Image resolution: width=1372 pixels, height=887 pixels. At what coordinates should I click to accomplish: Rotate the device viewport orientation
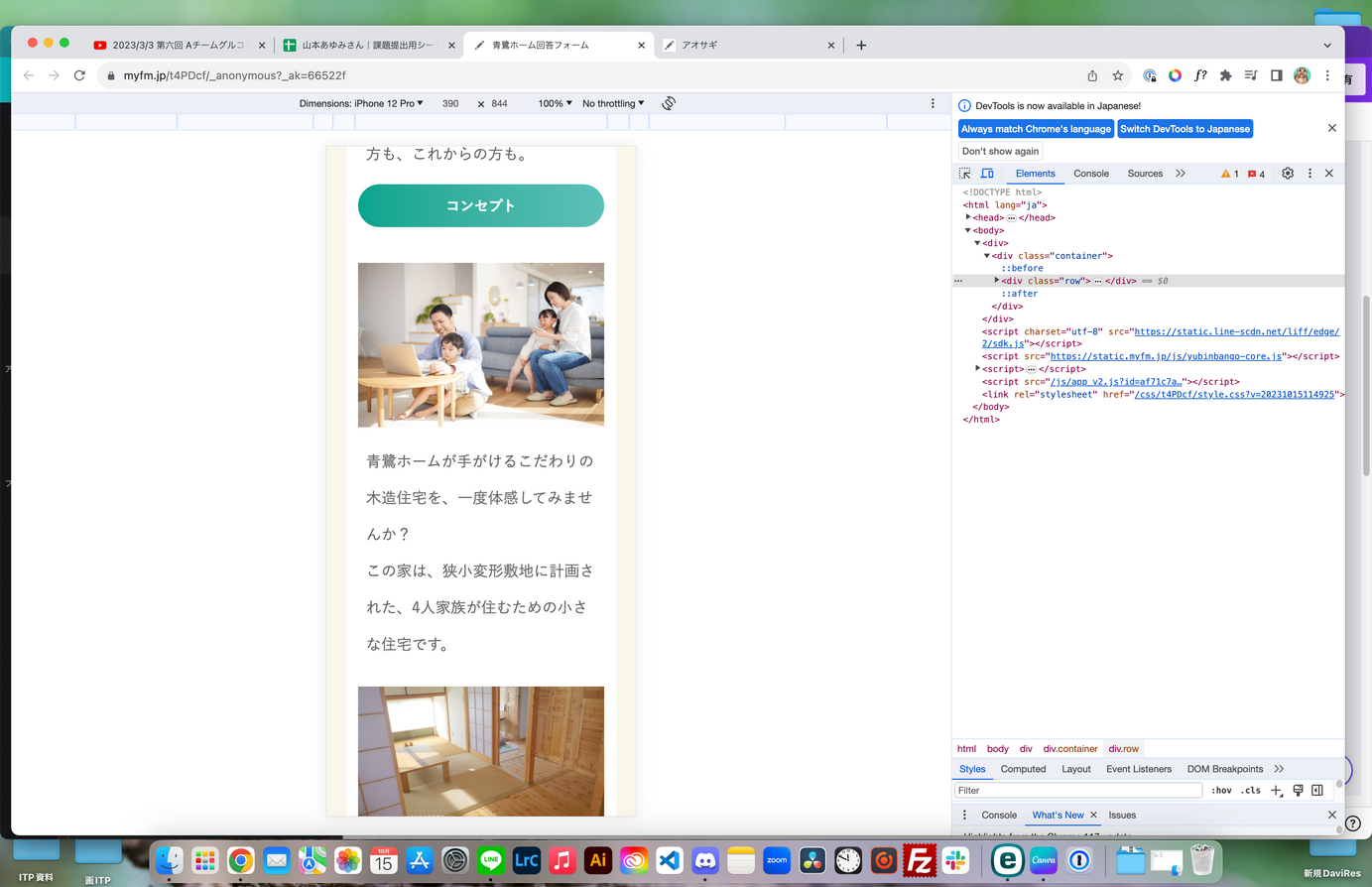(669, 103)
